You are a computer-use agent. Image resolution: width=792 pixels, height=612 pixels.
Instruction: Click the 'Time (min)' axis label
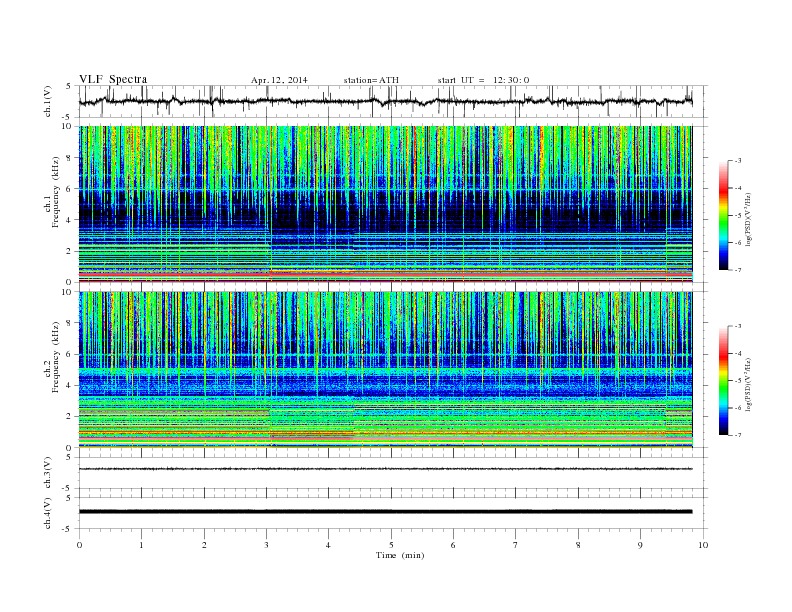[400, 555]
